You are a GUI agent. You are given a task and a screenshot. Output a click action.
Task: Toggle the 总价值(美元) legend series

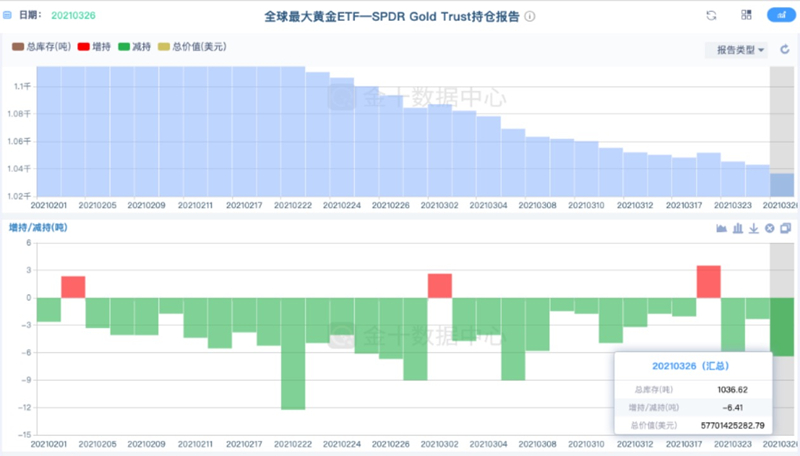tap(192, 47)
